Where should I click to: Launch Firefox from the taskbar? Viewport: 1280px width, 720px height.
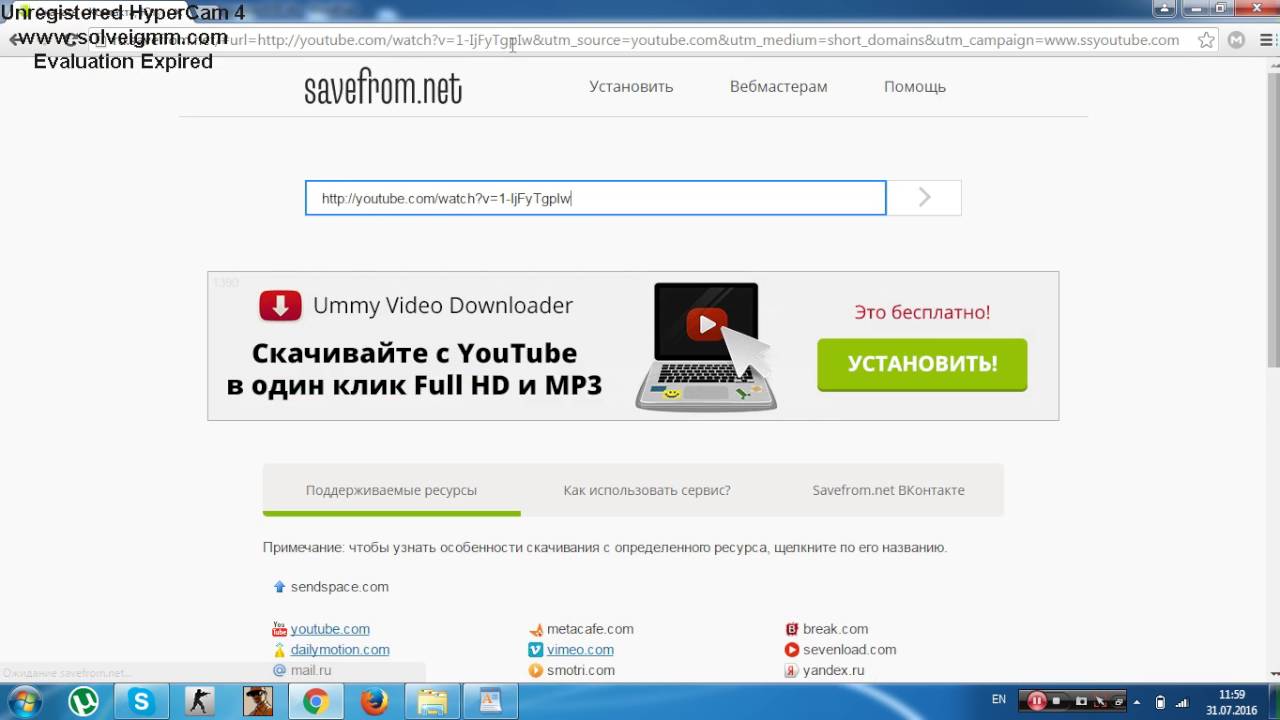(x=374, y=702)
